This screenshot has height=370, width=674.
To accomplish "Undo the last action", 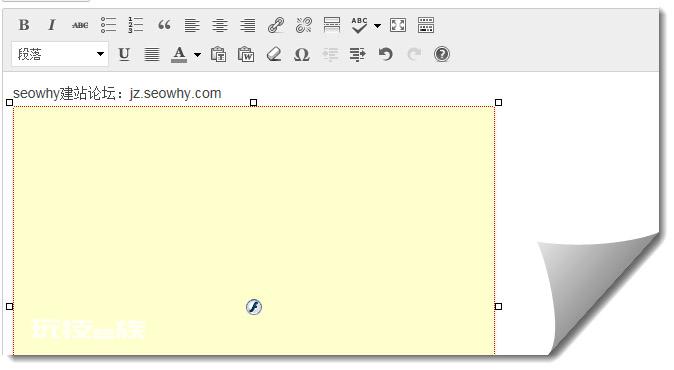I will click(386, 54).
